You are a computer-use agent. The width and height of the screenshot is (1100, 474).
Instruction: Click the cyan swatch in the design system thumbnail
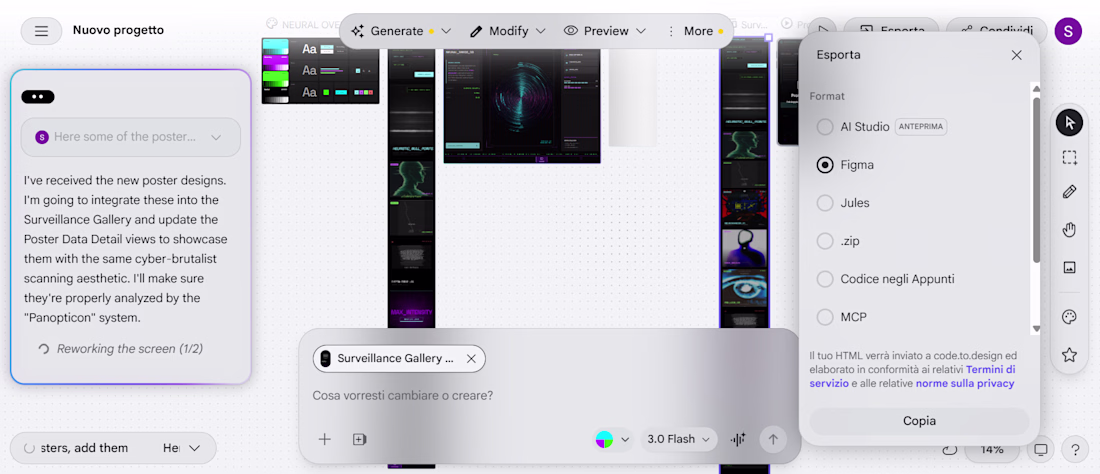click(275, 46)
